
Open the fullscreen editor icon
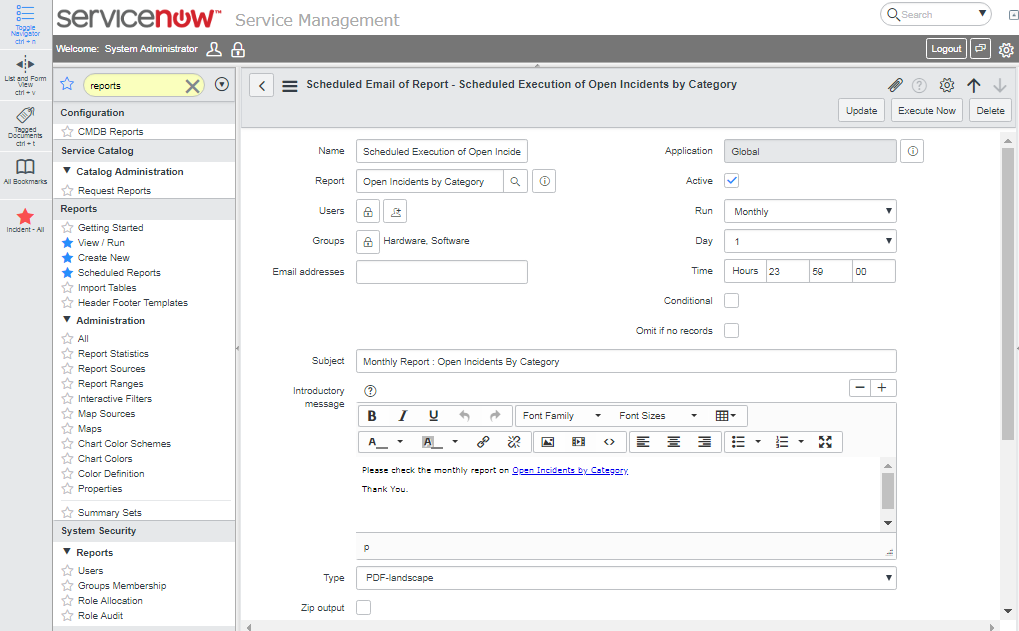(825, 442)
